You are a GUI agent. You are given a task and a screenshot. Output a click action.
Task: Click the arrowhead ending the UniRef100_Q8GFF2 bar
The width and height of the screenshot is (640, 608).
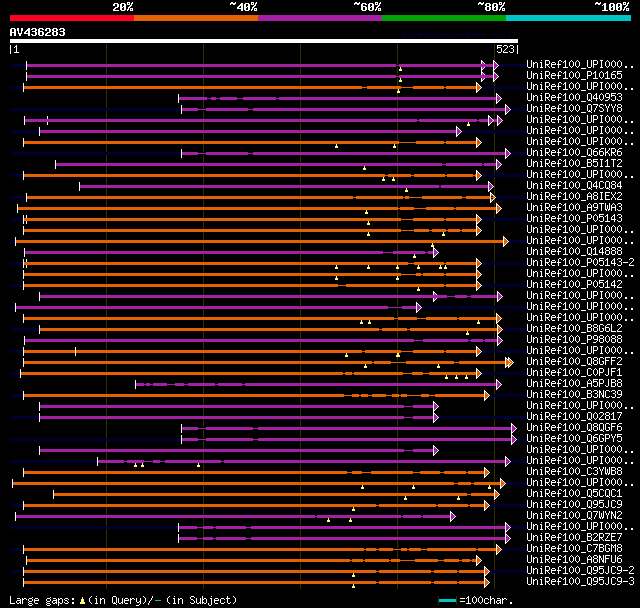tap(509, 362)
